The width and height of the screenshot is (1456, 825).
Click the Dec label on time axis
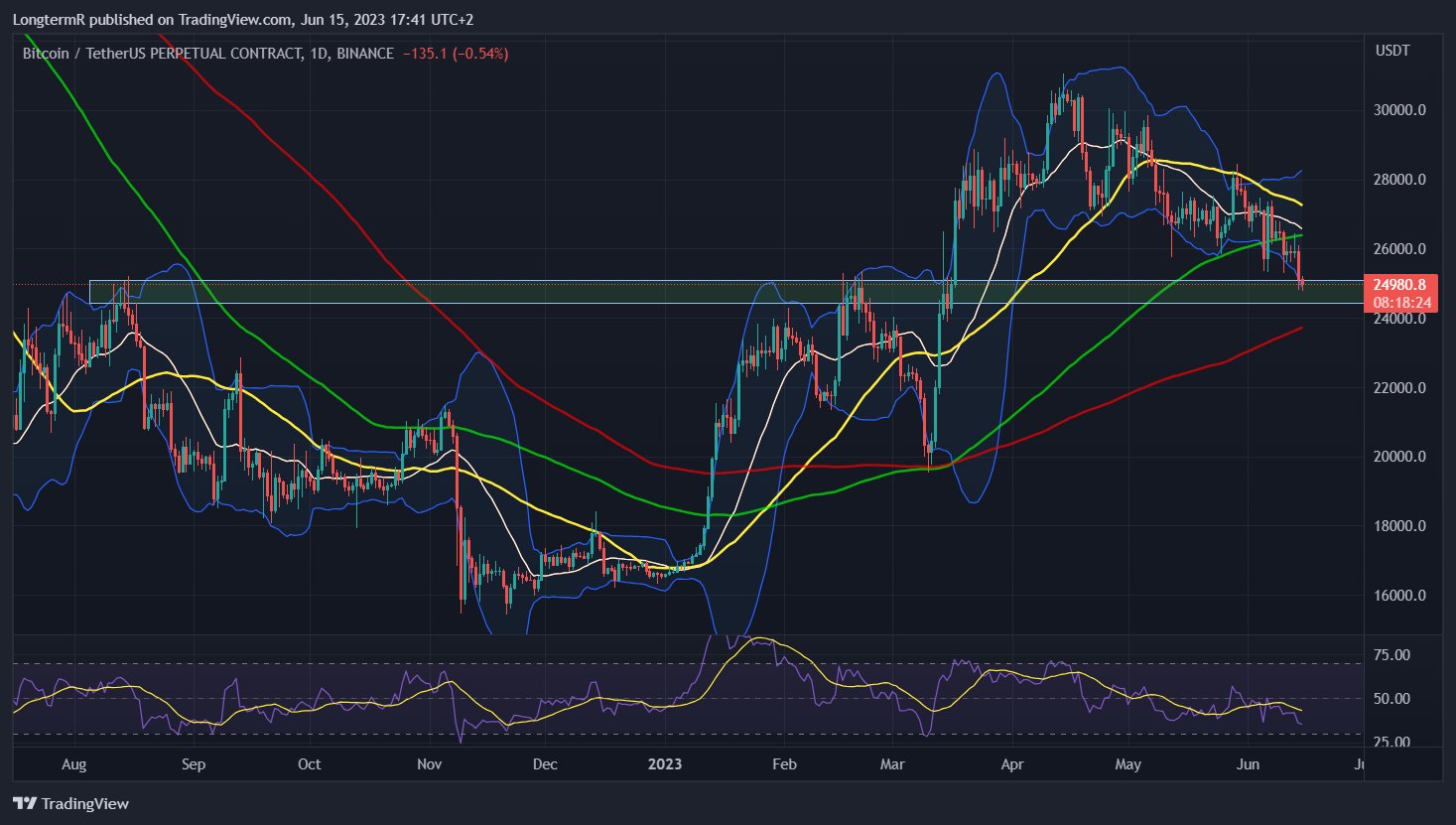click(x=545, y=764)
